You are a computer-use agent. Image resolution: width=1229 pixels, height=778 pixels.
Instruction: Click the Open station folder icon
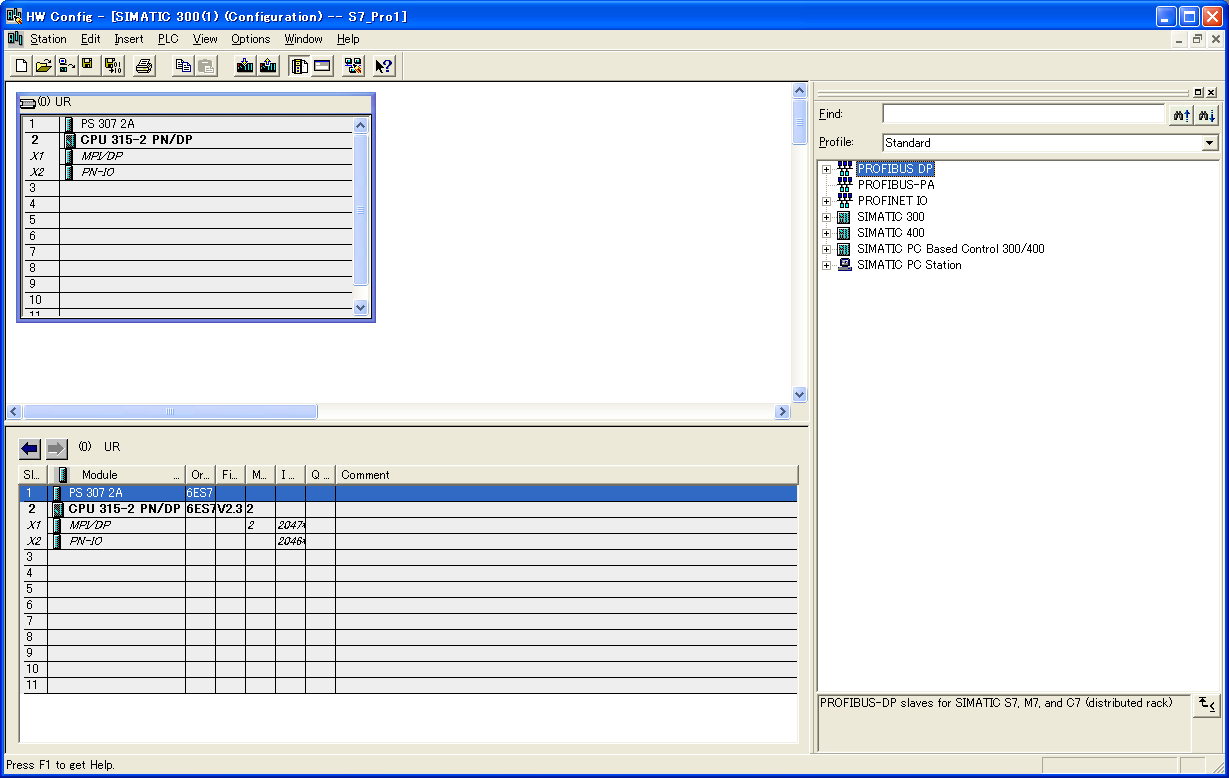pos(43,66)
